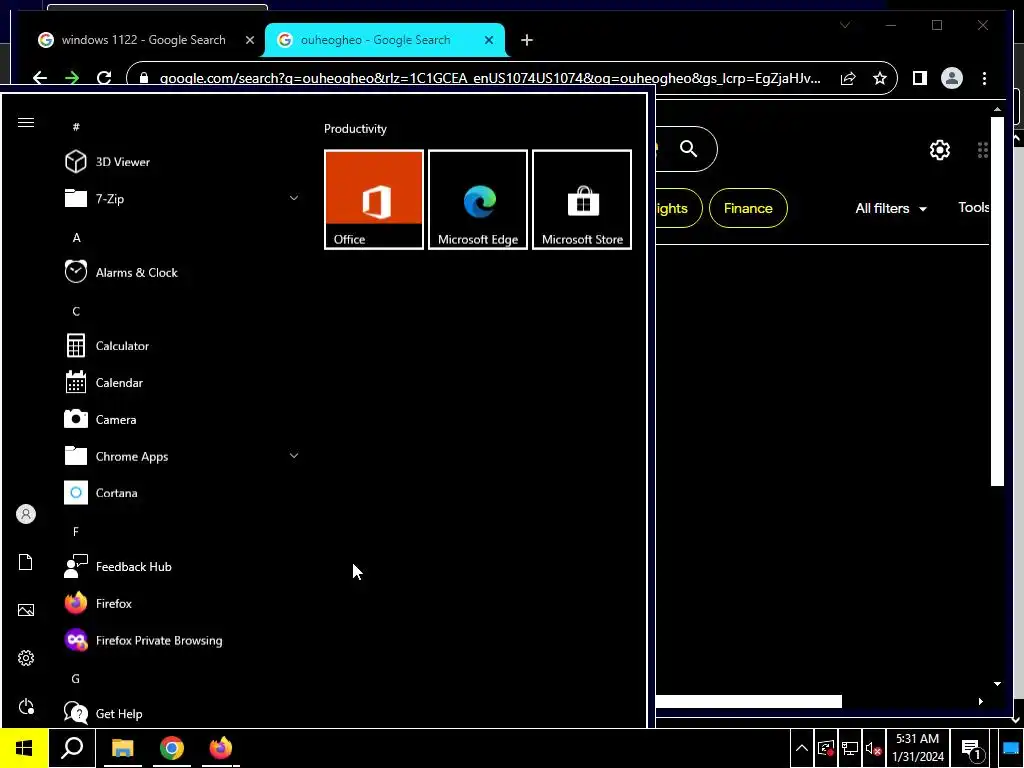
Task: Click the Chrome address bar URL
Action: coord(490,78)
